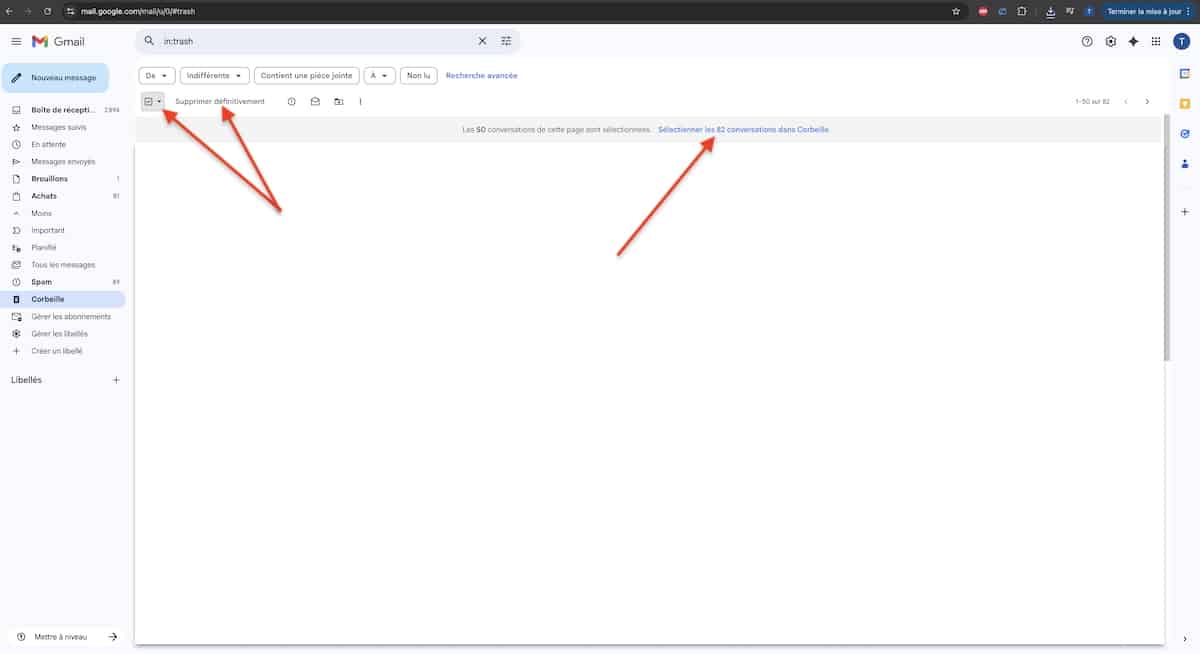Get add-ons with side panel plus icon
This screenshot has height=654, width=1200.
tap(1185, 212)
